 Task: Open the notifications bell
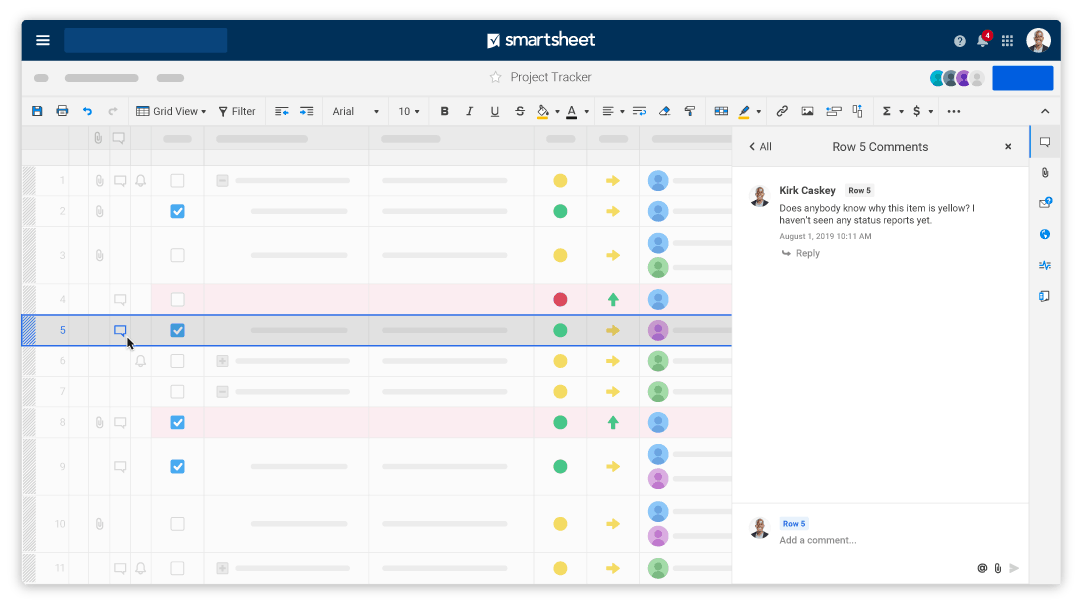[x=983, y=41]
